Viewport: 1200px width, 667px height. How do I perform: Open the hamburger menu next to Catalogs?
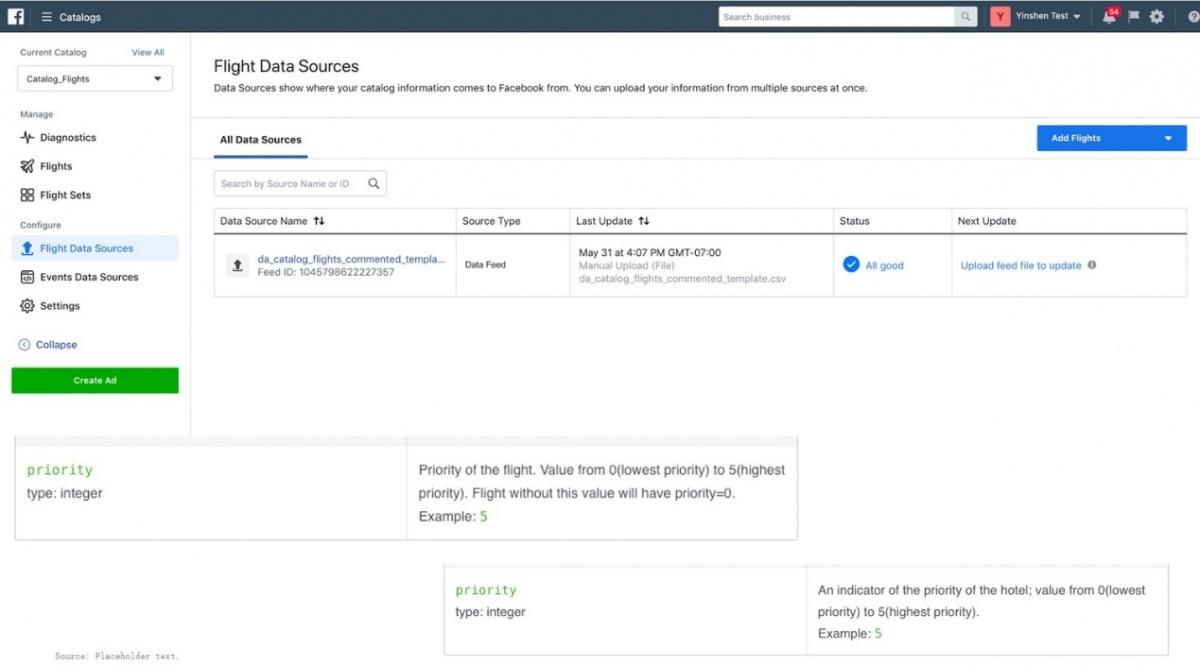[47, 17]
